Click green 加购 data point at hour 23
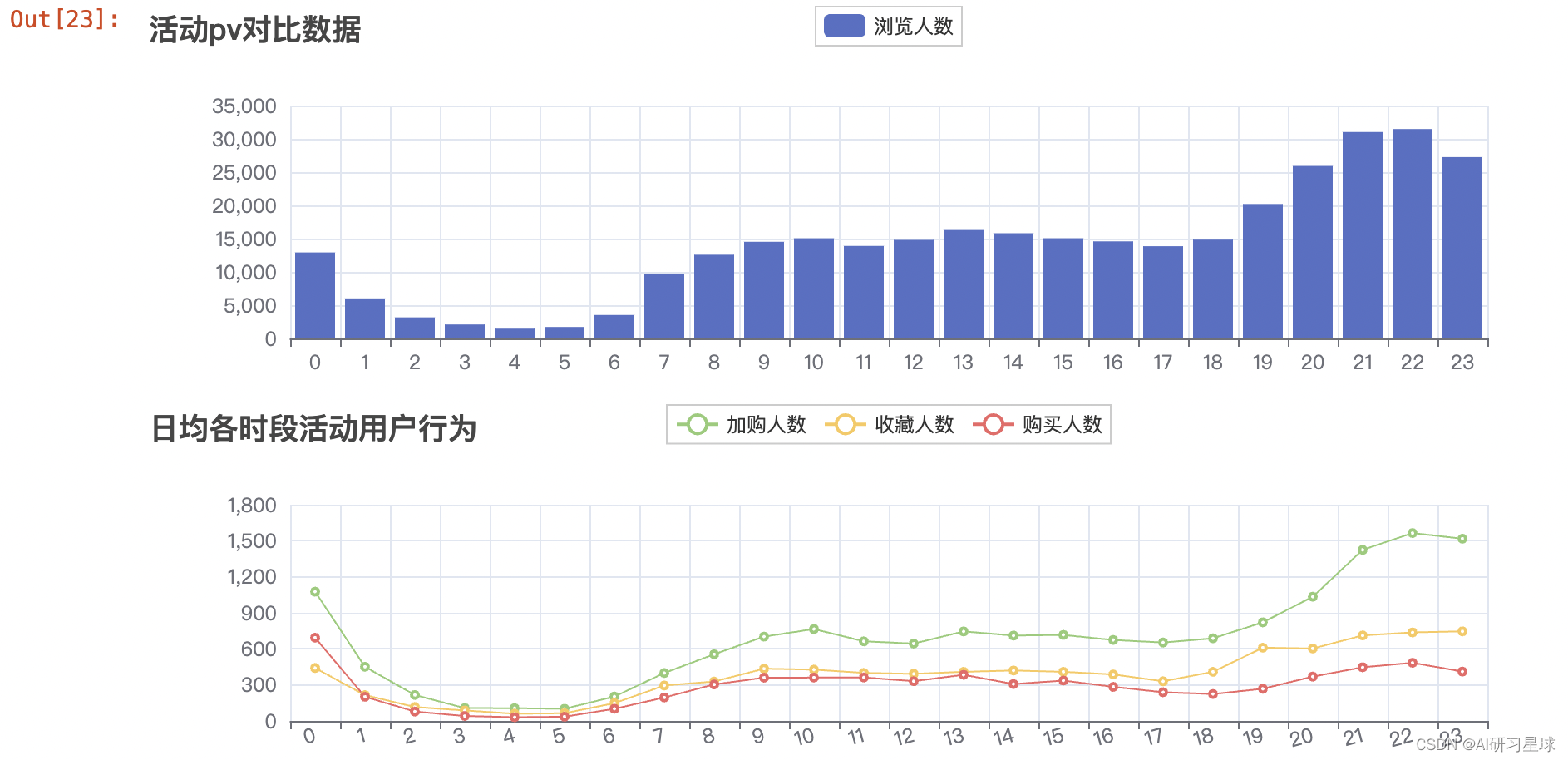The width and height of the screenshot is (1568, 760). (1462, 539)
